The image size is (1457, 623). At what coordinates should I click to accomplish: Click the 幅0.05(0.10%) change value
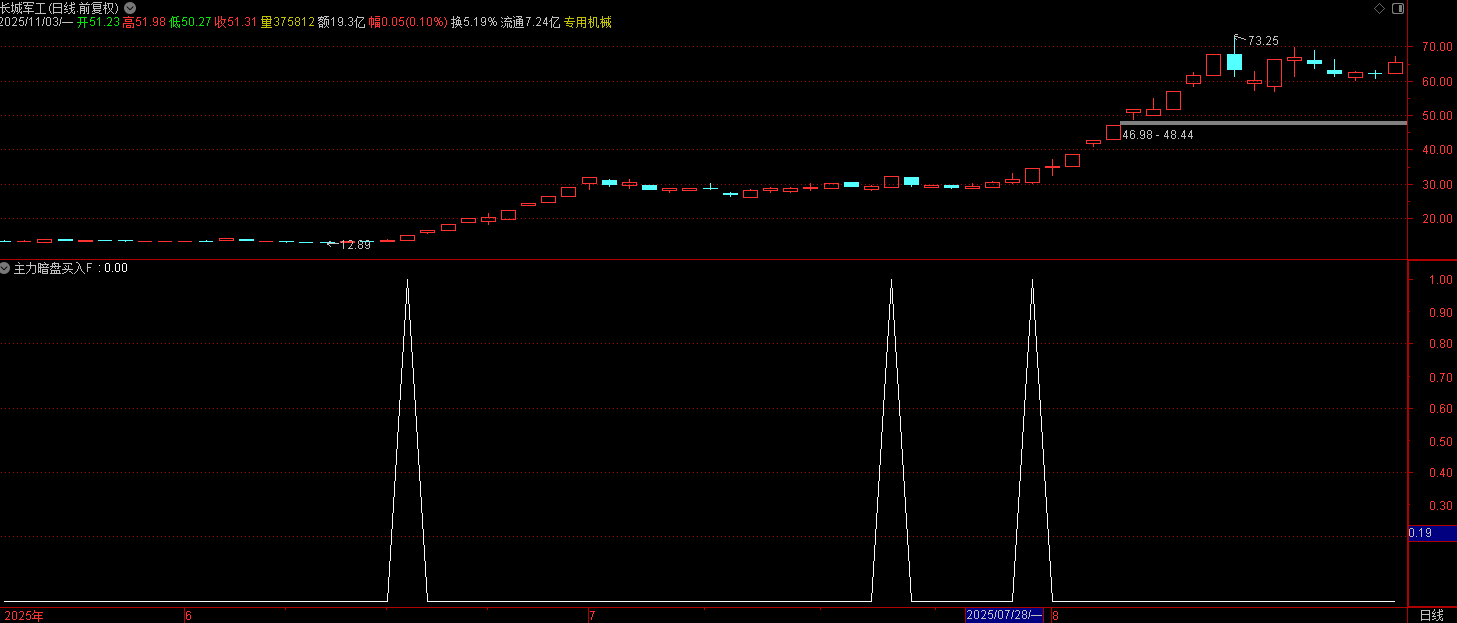[x=408, y=22]
